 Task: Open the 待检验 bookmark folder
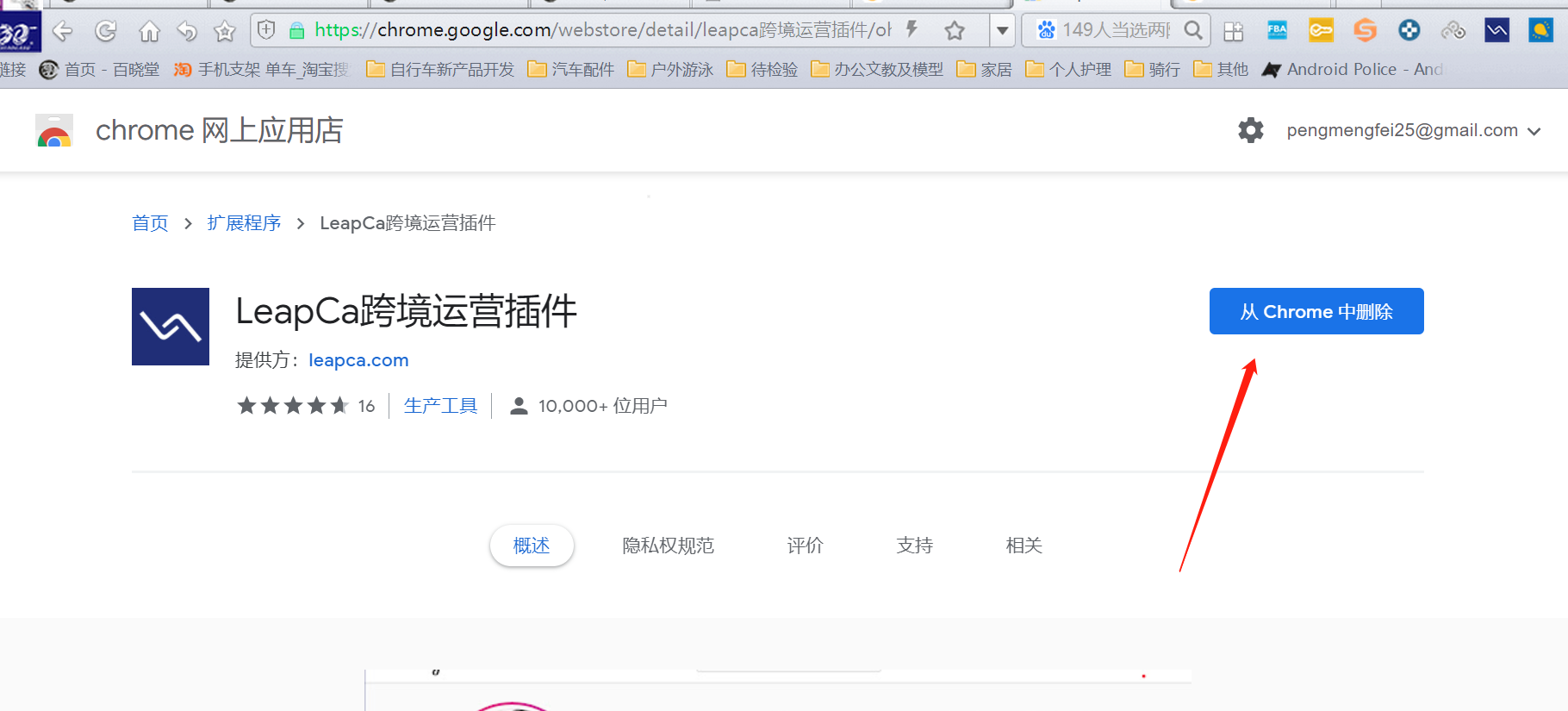[x=762, y=70]
